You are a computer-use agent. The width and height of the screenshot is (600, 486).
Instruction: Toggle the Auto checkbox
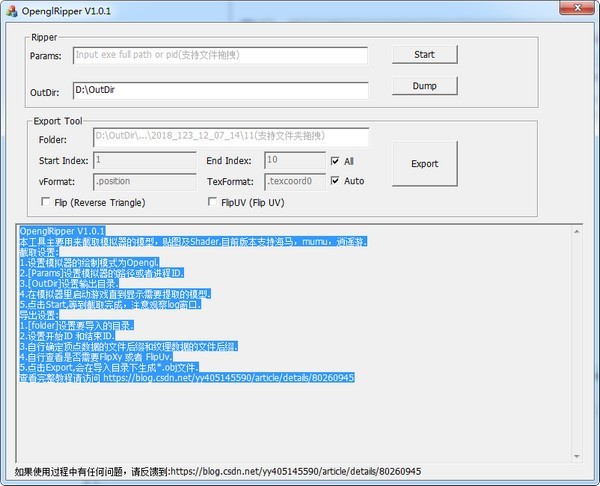tap(335, 180)
